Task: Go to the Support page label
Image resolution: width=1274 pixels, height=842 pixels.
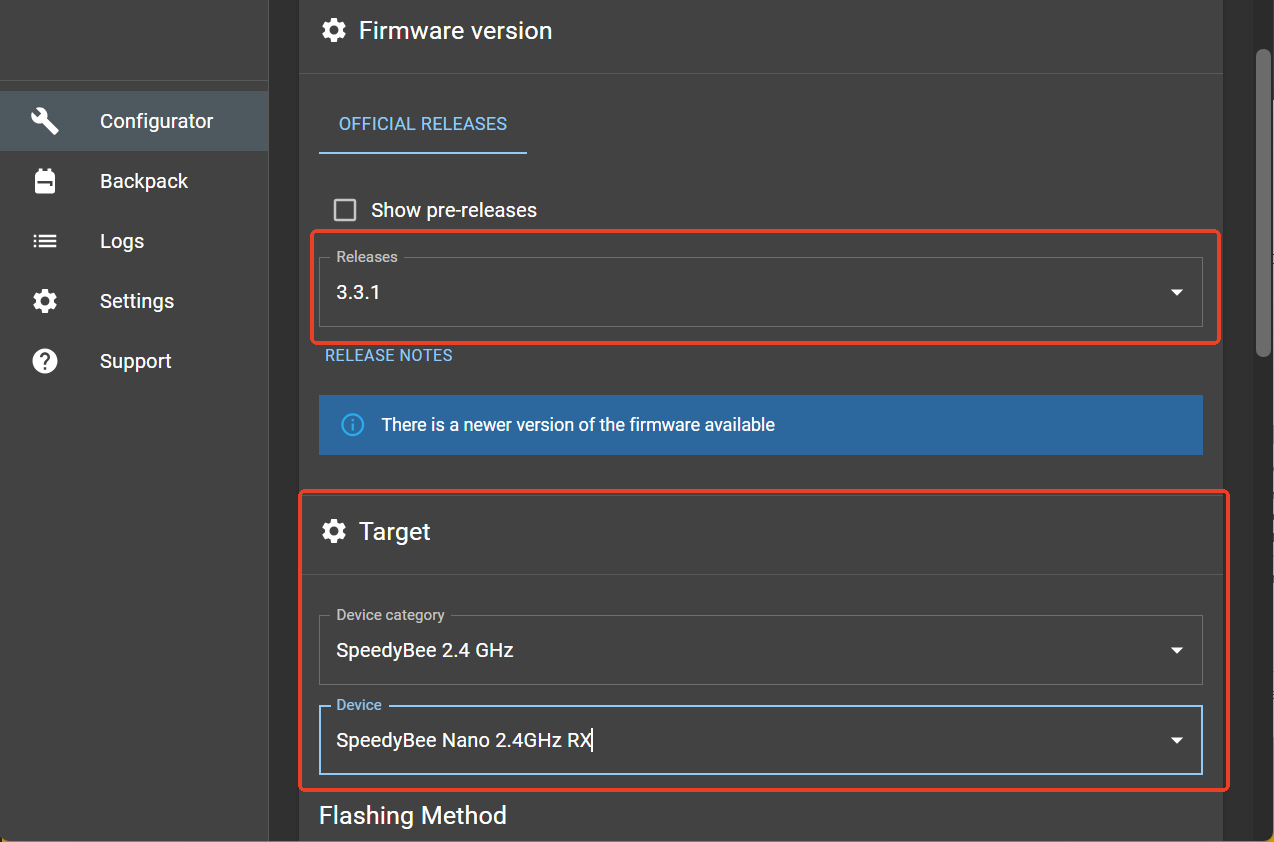Action: 136,361
